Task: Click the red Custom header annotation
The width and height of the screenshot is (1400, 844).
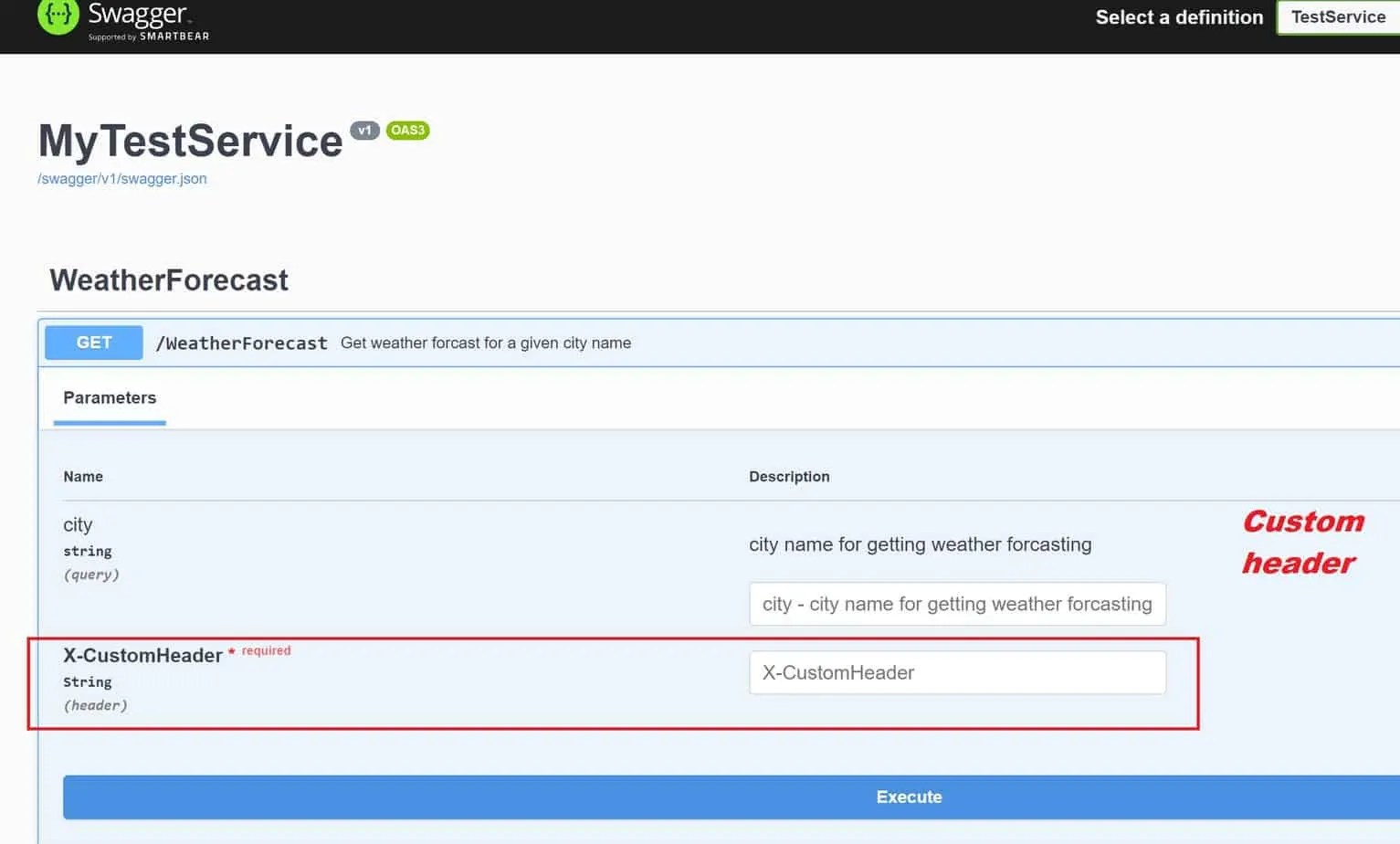Action: [1303, 542]
